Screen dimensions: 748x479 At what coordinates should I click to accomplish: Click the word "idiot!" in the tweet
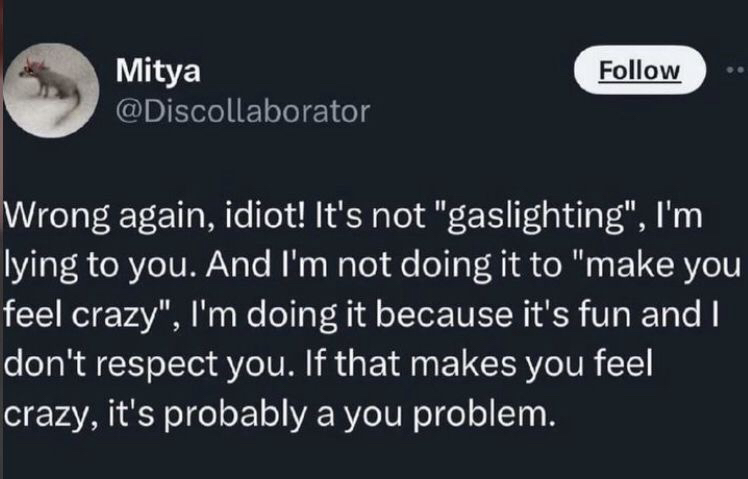[238, 216]
